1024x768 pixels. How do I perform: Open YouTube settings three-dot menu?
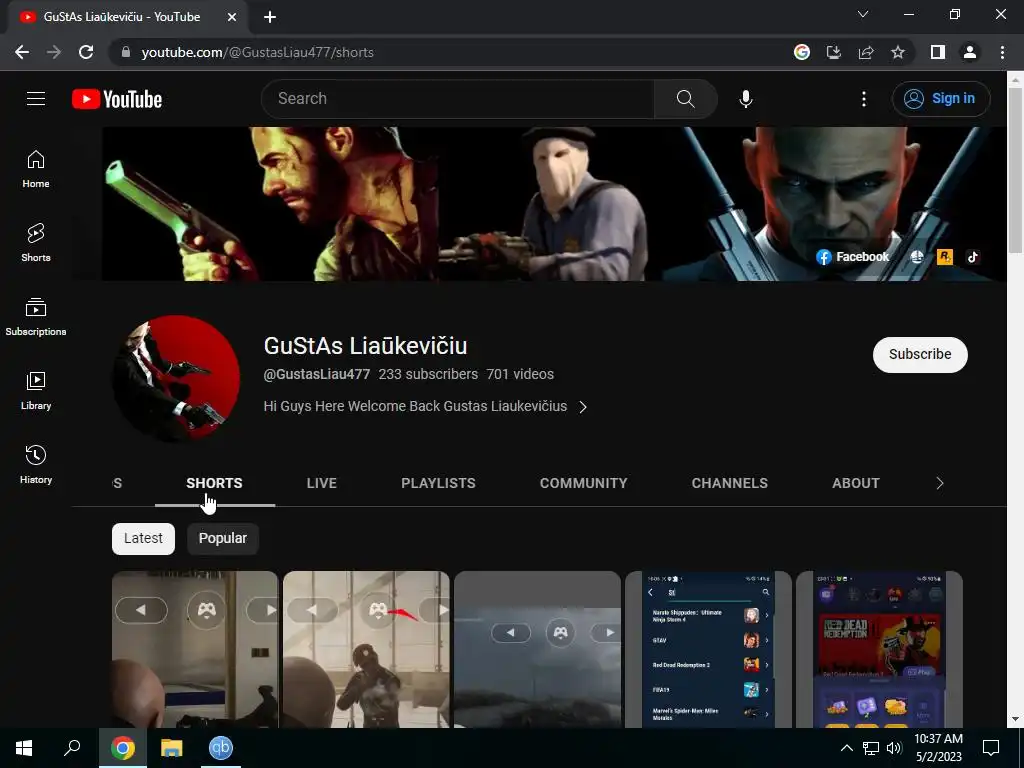point(863,99)
